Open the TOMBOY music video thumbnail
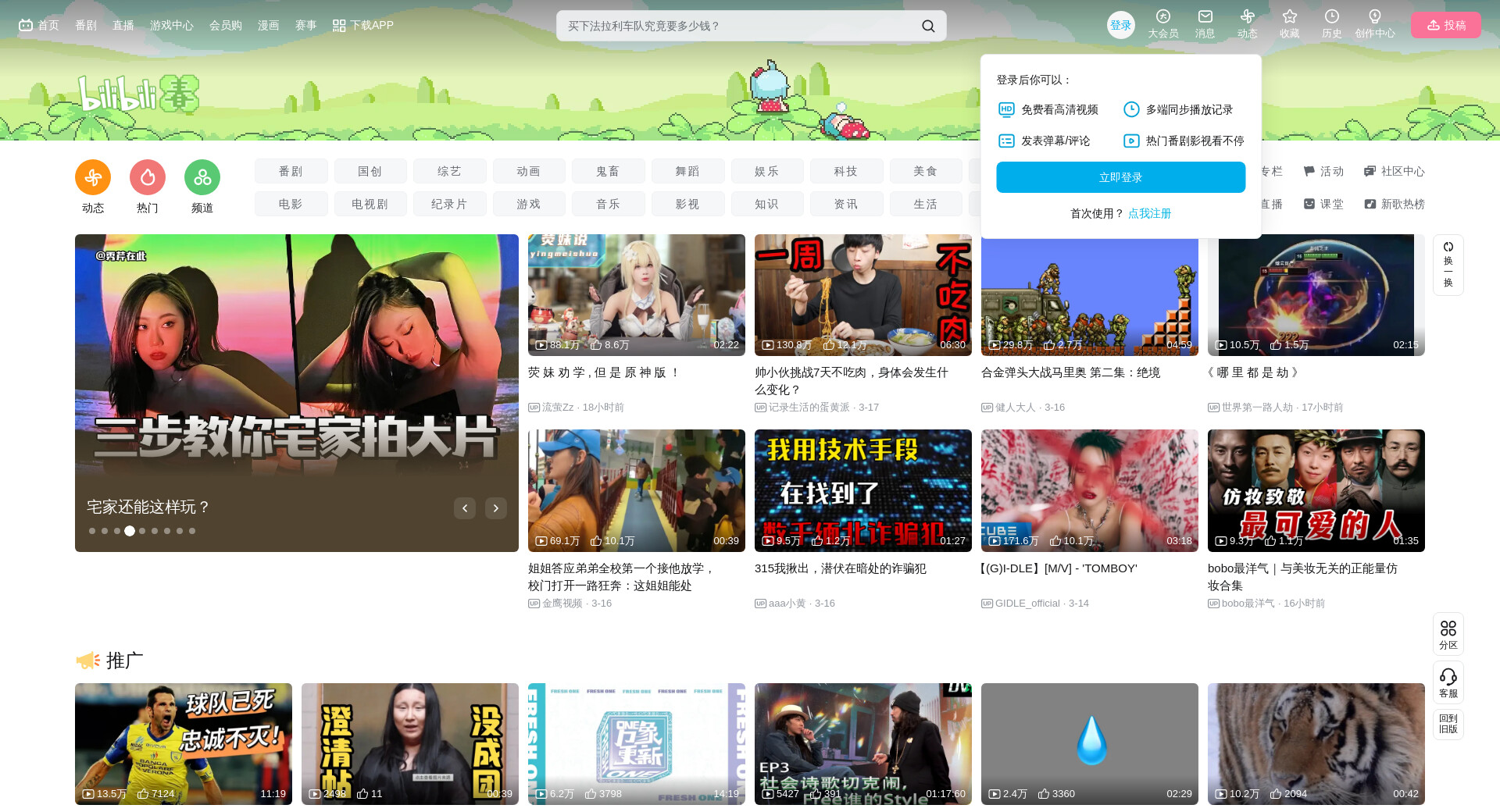Viewport: 1500px width, 812px height. [x=1089, y=490]
